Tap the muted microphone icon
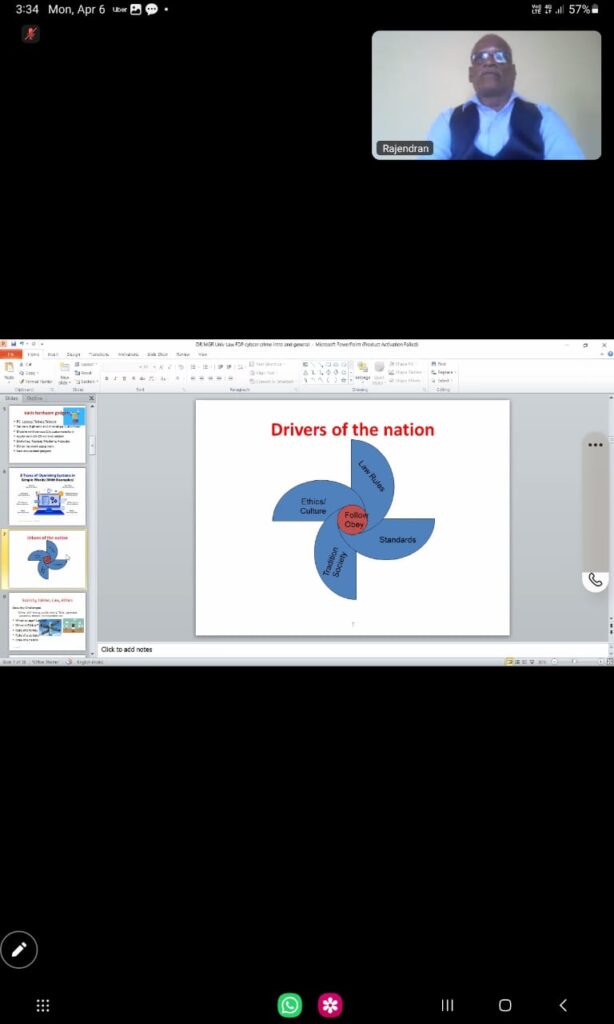The height and width of the screenshot is (1024, 614). [x=31, y=34]
